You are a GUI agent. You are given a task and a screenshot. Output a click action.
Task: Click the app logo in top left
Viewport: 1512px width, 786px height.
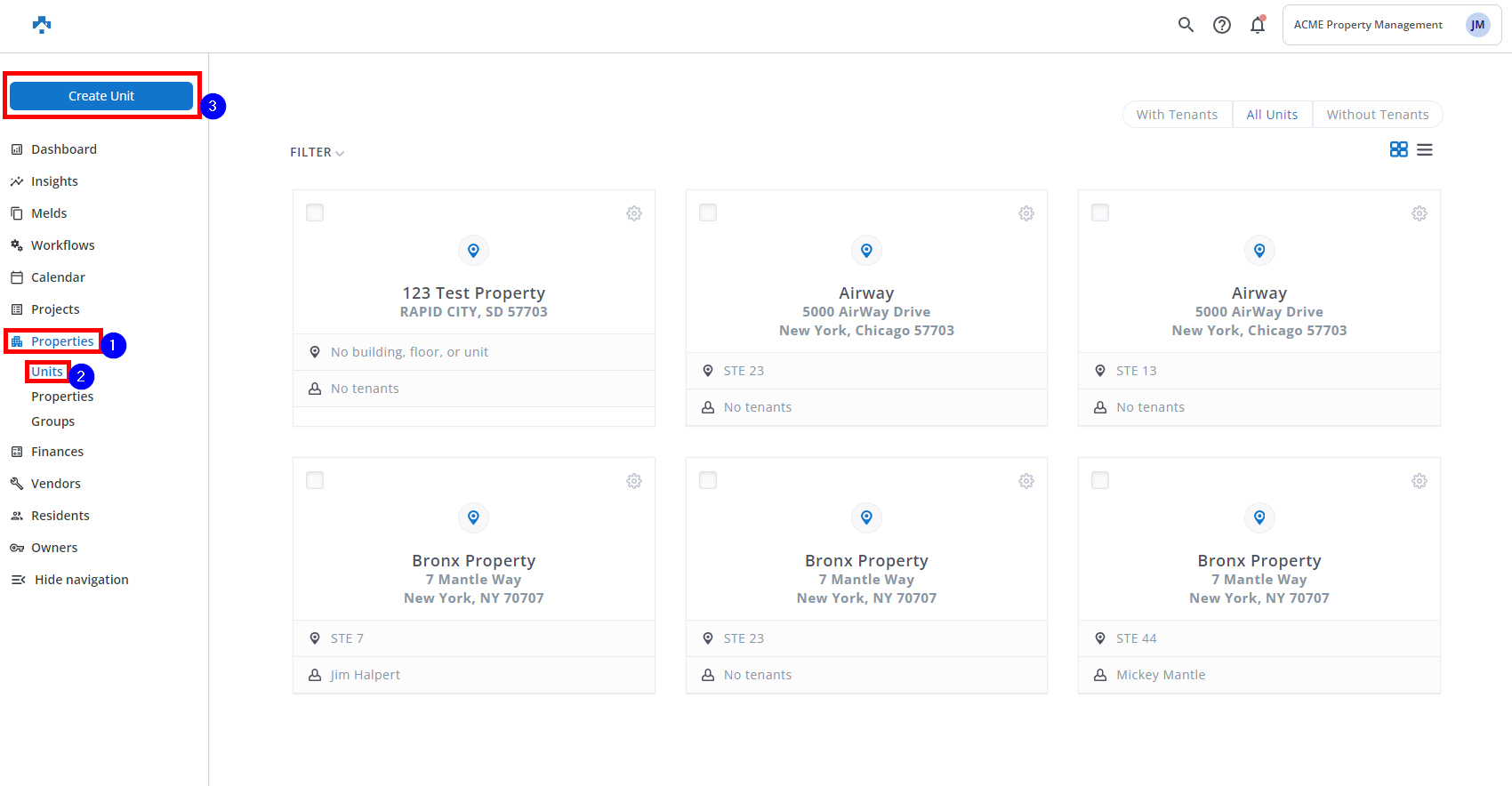pyautogui.click(x=42, y=25)
